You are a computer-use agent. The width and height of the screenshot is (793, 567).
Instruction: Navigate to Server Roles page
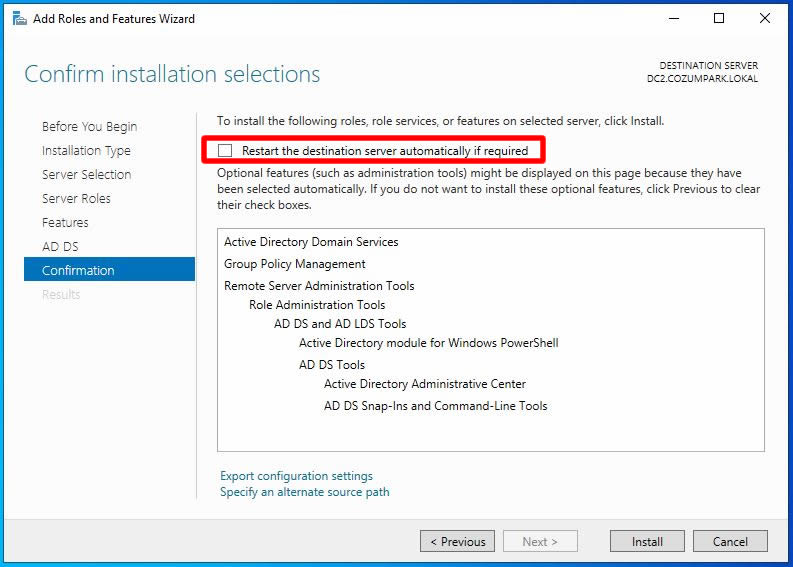coord(76,199)
